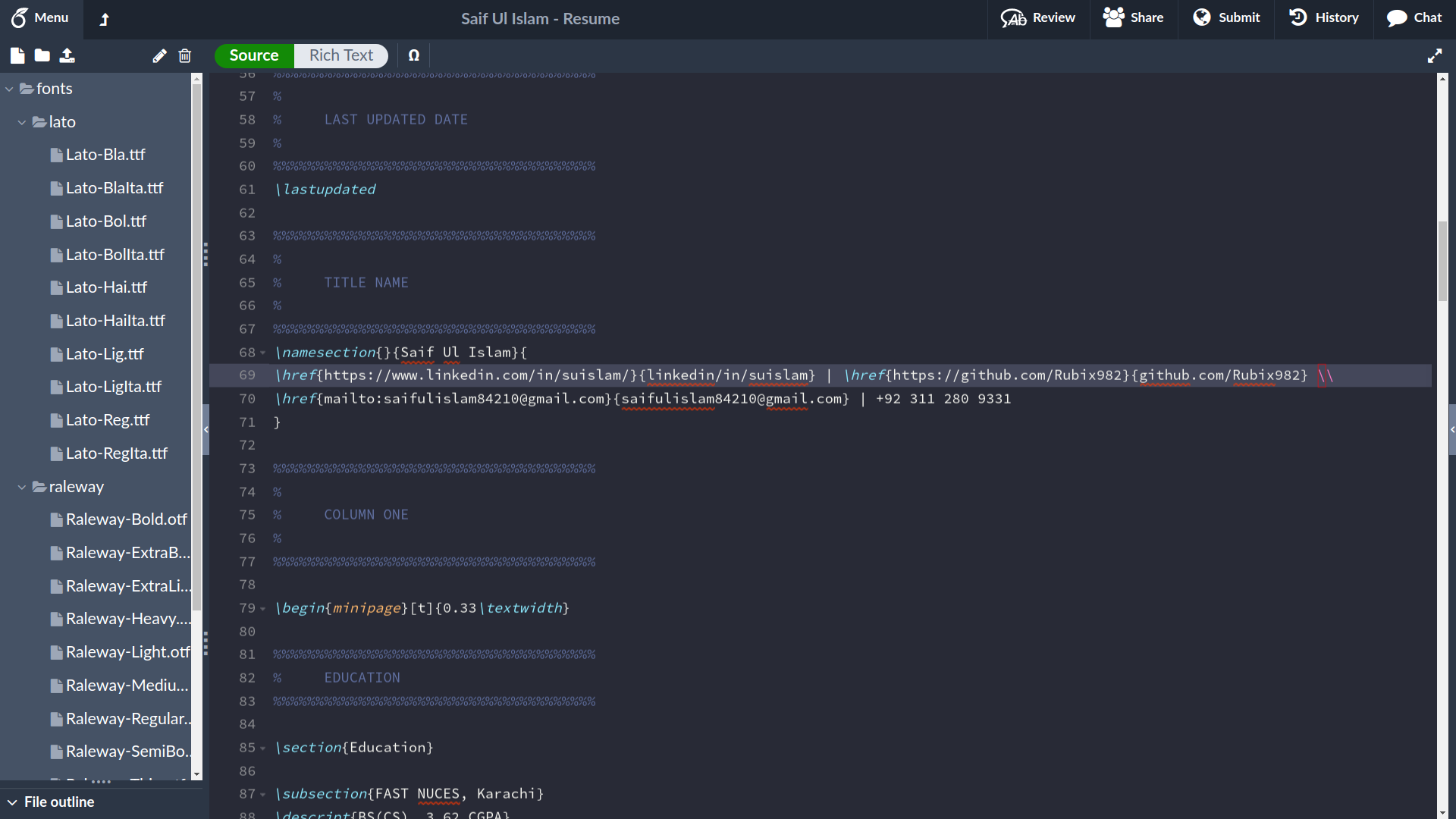The height and width of the screenshot is (819, 1456).
Task: Click the full screen expand arrows icon
Action: [1435, 56]
